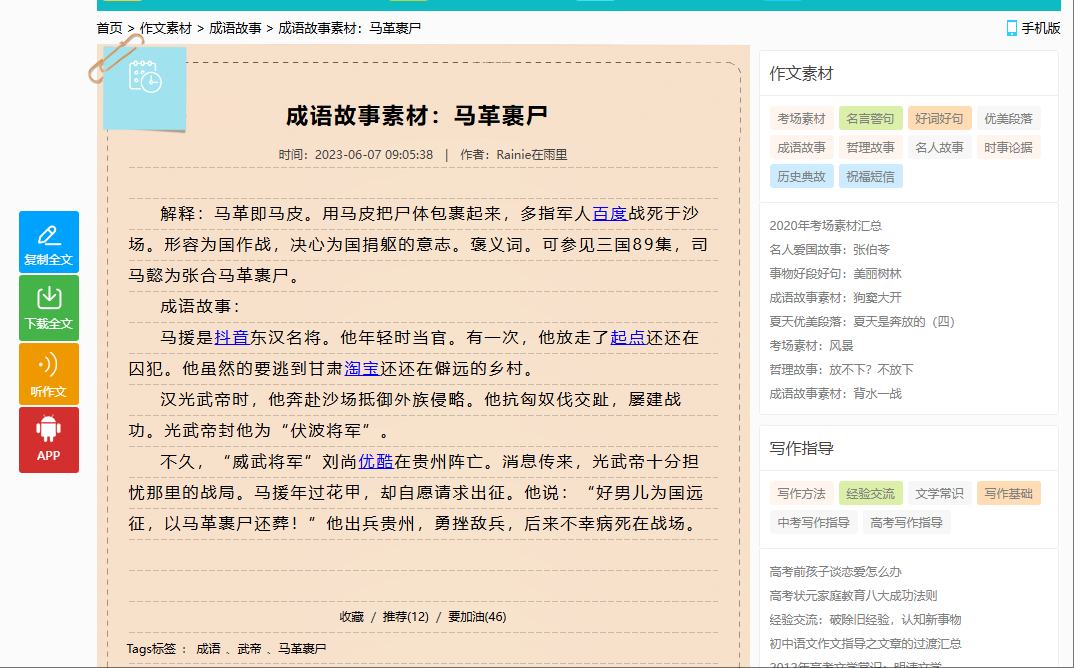Open 作文素材 breadcrumb link
Image resolution: width=1074 pixels, height=668 pixels.
[x=166, y=28]
